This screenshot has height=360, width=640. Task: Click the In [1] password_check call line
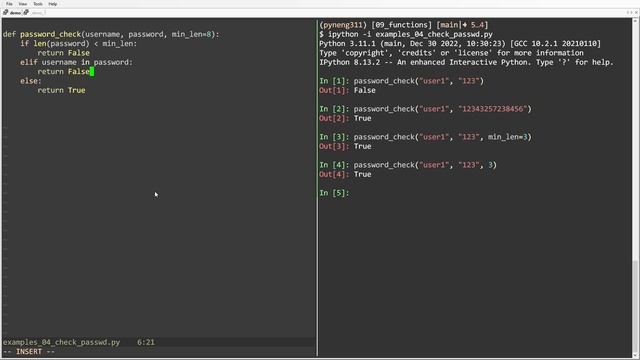[x=401, y=81]
